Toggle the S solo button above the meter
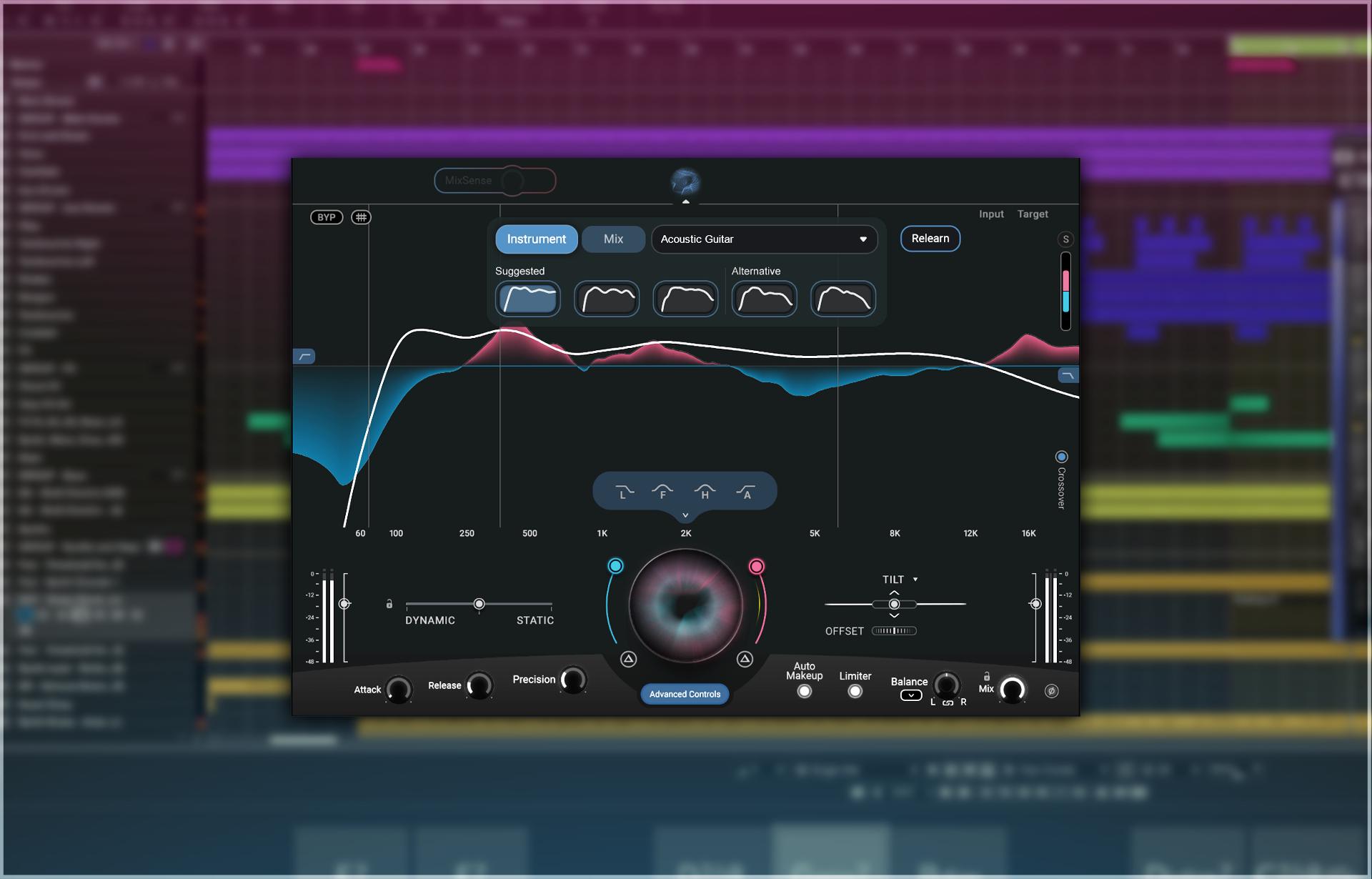The width and height of the screenshot is (1372, 879). coord(1065,239)
